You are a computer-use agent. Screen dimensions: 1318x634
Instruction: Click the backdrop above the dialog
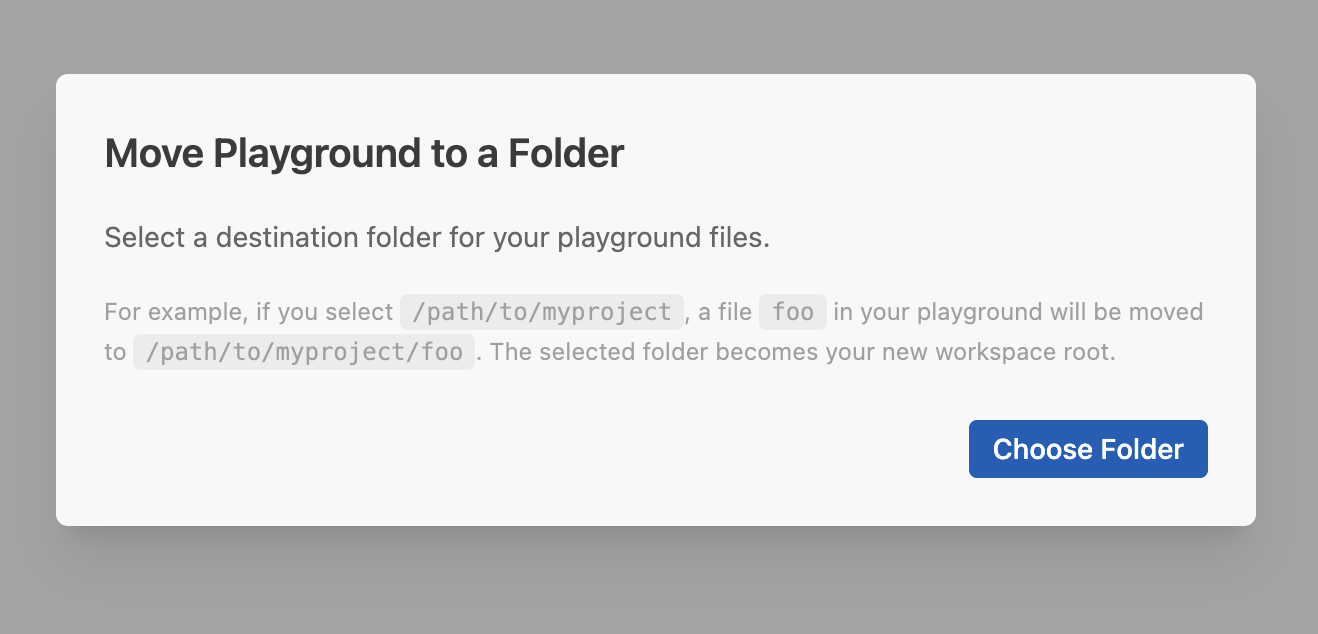point(659,35)
